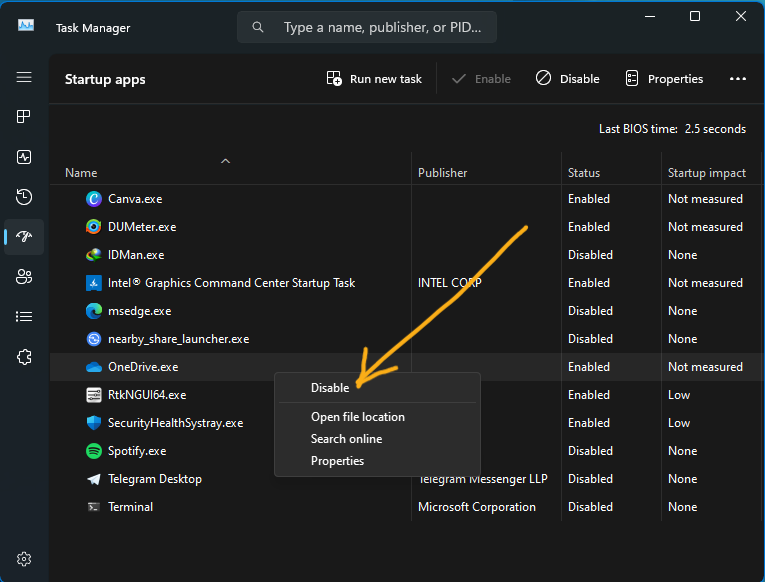This screenshot has height=582, width=765.
Task: Go to Processes page in sidebar
Action: (24, 117)
